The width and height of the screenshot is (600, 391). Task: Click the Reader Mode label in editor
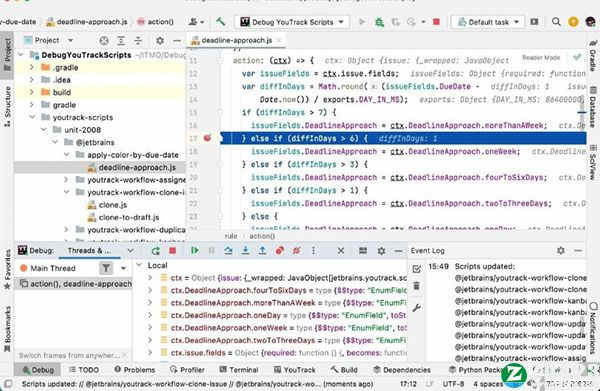click(x=541, y=57)
